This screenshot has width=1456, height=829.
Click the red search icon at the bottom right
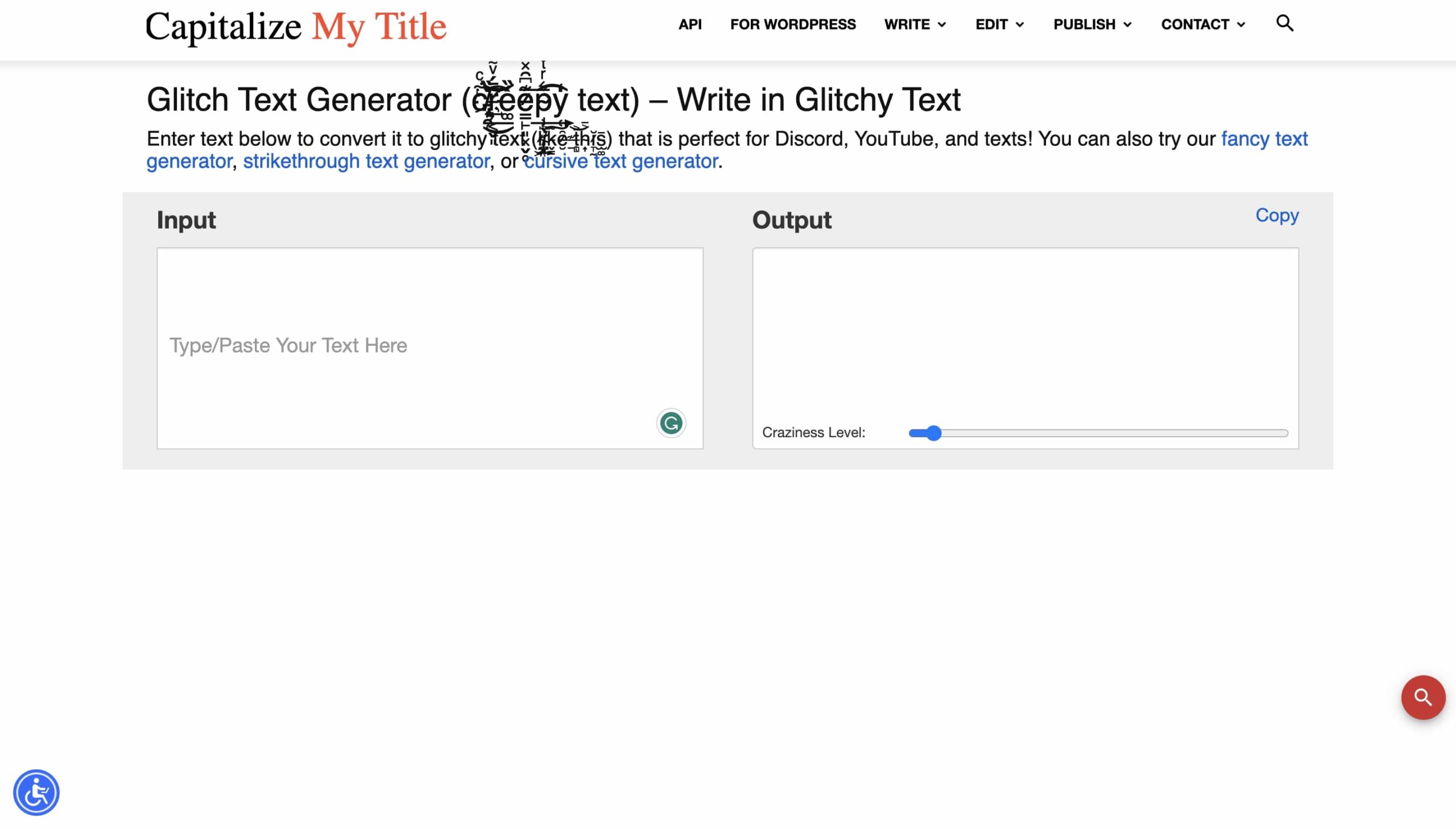click(1422, 697)
